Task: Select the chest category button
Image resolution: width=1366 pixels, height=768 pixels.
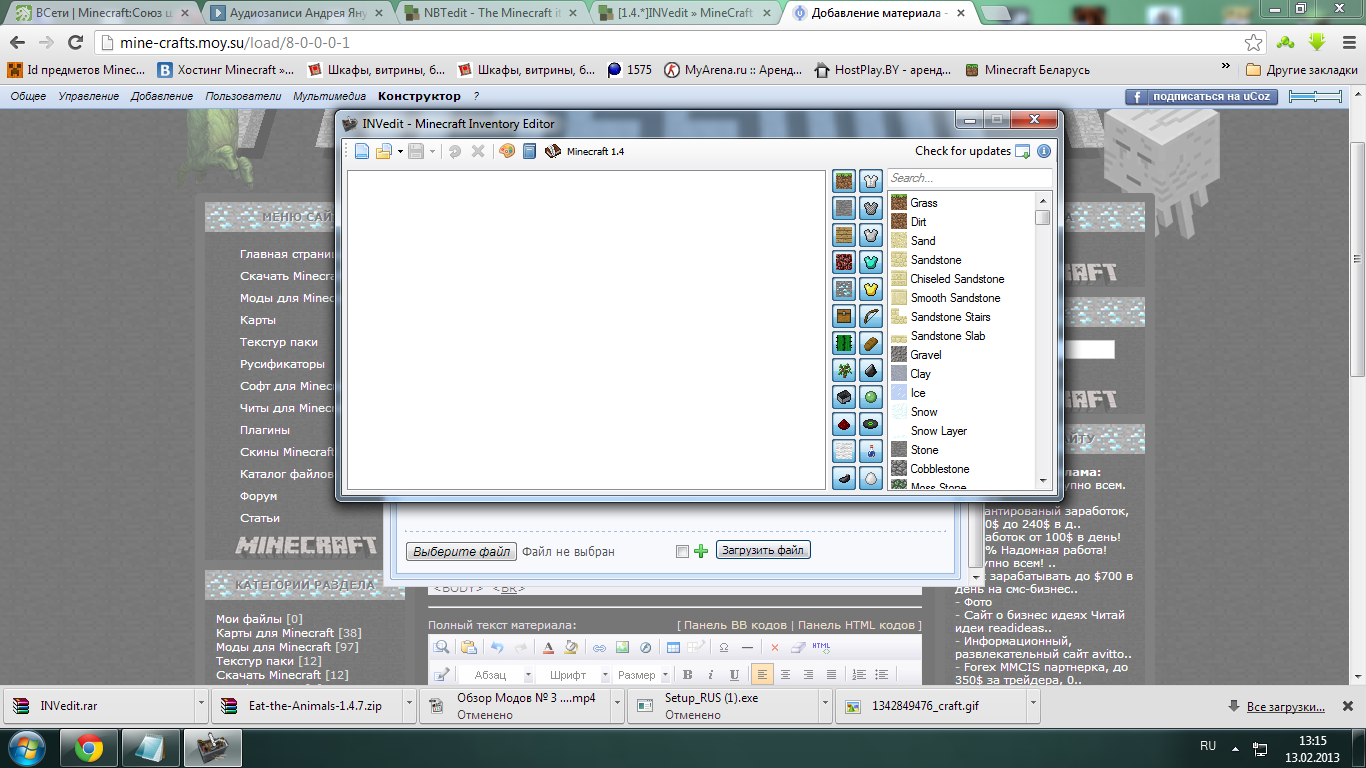Action: point(844,316)
